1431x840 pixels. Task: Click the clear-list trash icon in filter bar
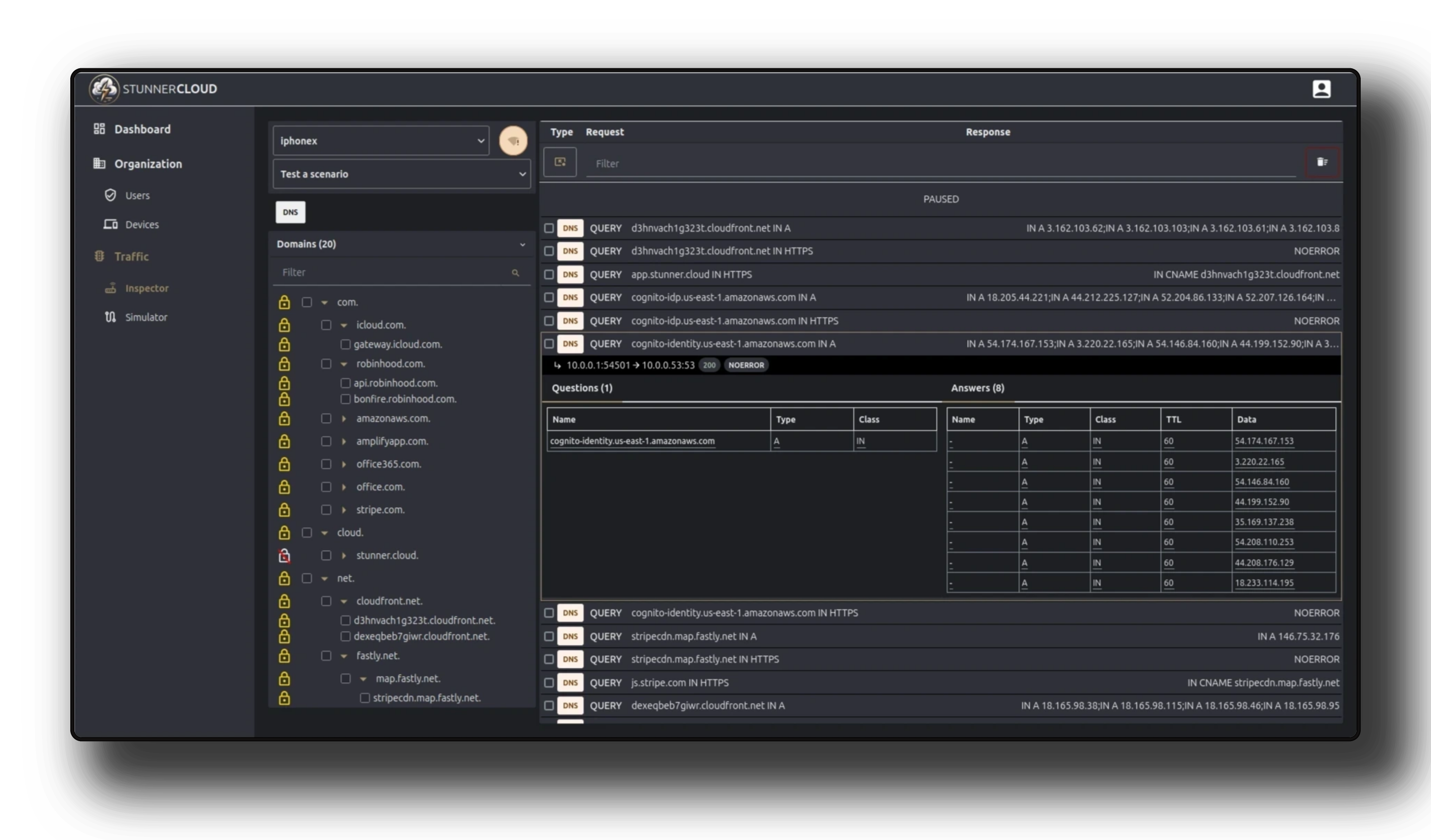(1323, 163)
